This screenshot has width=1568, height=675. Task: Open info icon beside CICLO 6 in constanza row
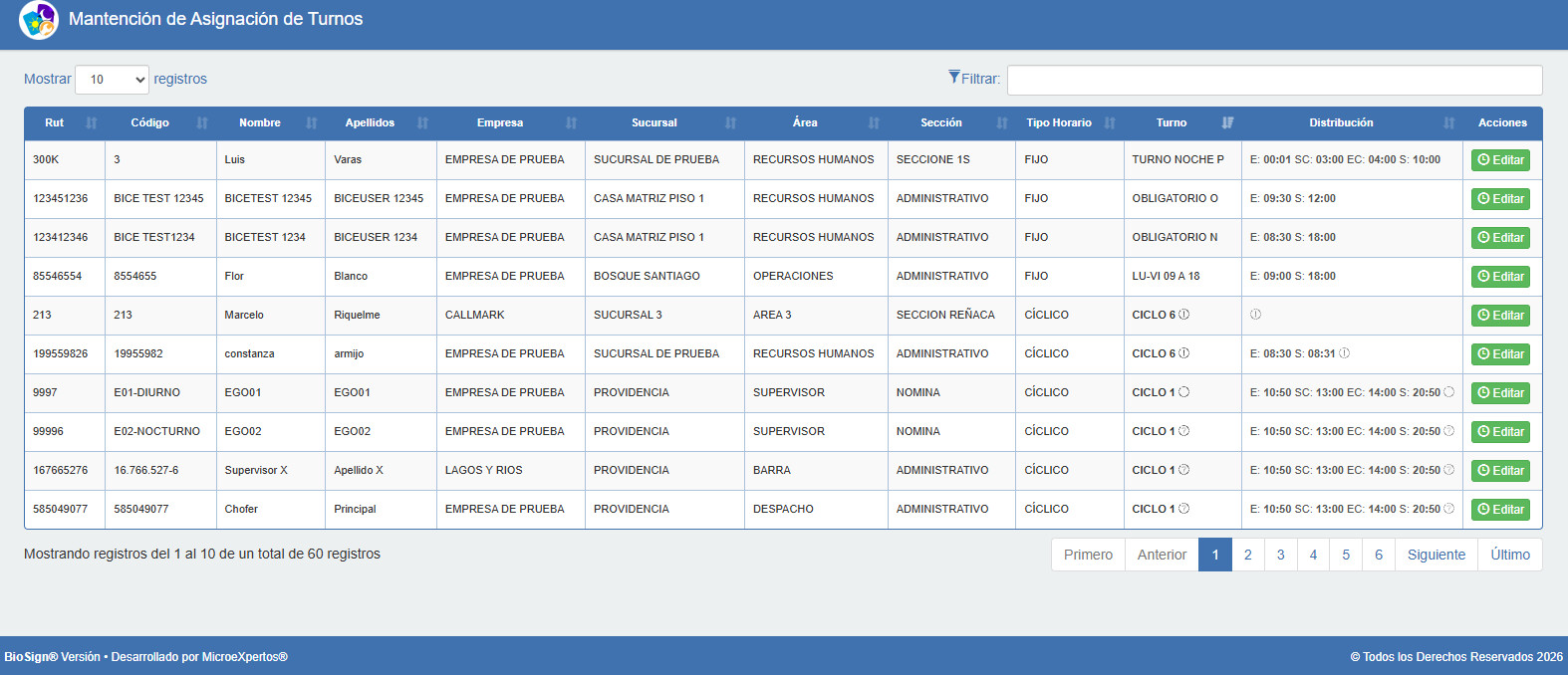1184,353
